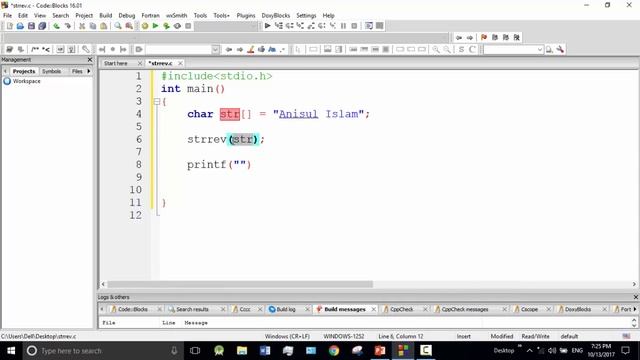Viewport: 640px width, 360px height.
Task: Create a new file with the toolbar icon
Action: pos(9,26)
